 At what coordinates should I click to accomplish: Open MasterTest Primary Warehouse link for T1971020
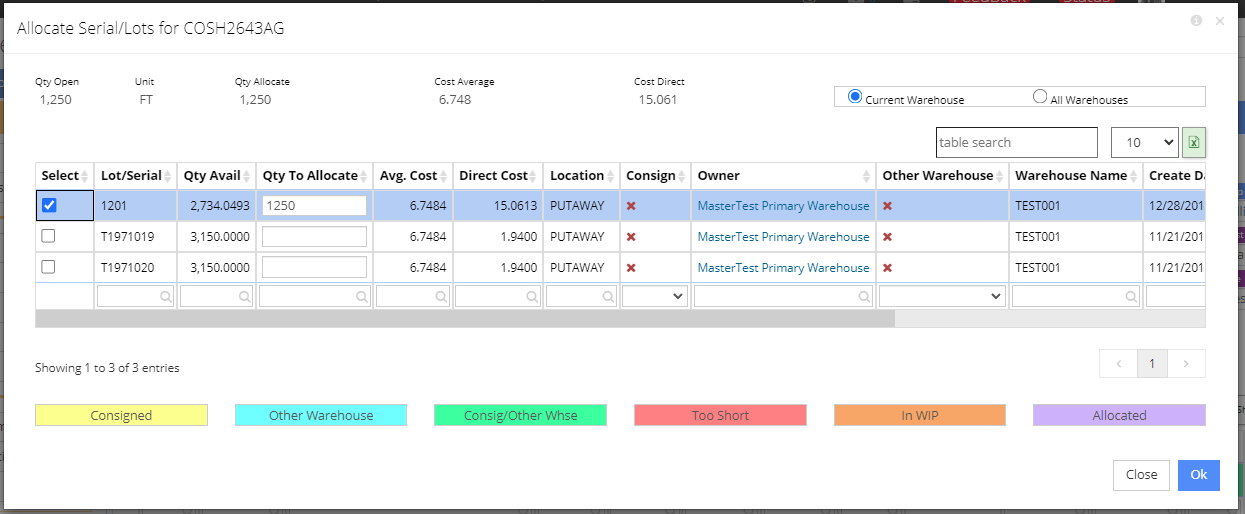click(x=783, y=268)
